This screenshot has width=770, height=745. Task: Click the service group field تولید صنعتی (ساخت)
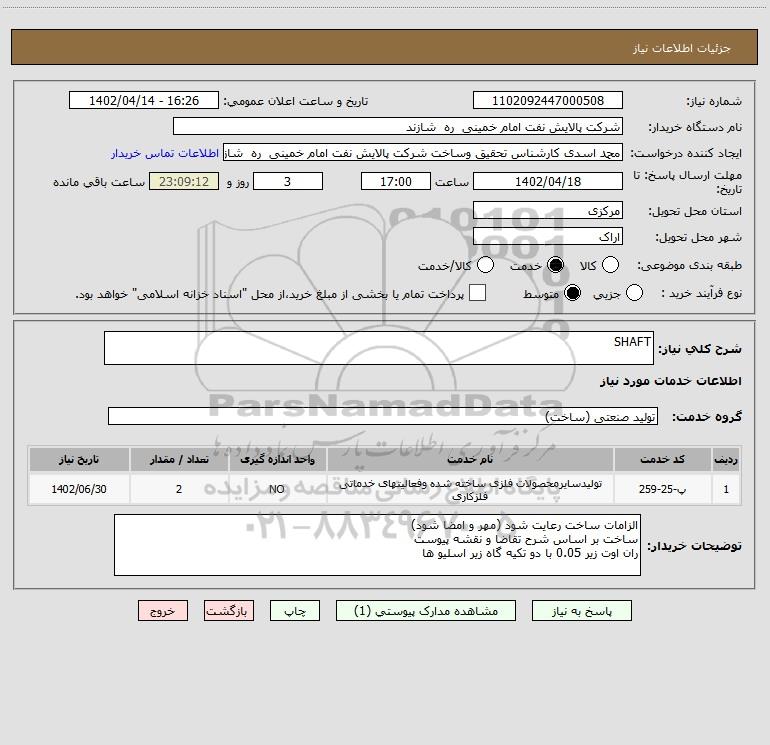coord(383,416)
